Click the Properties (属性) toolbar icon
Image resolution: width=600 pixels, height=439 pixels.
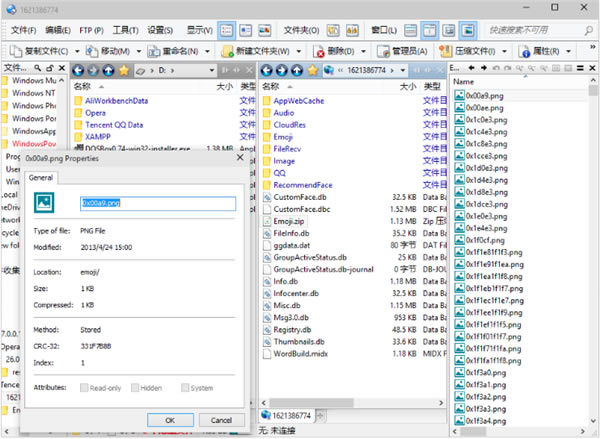524,50
